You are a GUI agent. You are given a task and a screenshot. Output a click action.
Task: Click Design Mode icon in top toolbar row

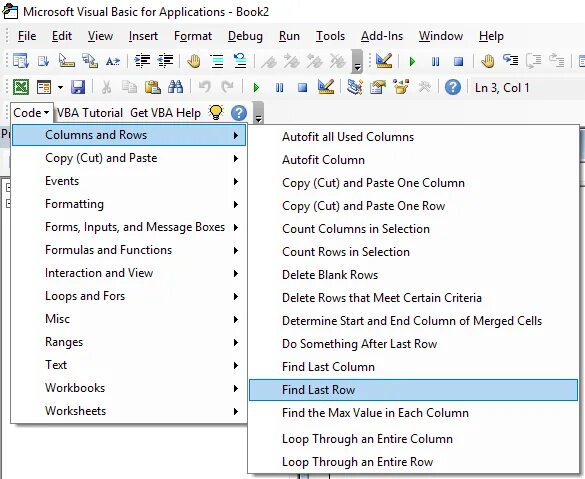click(x=384, y=61)
